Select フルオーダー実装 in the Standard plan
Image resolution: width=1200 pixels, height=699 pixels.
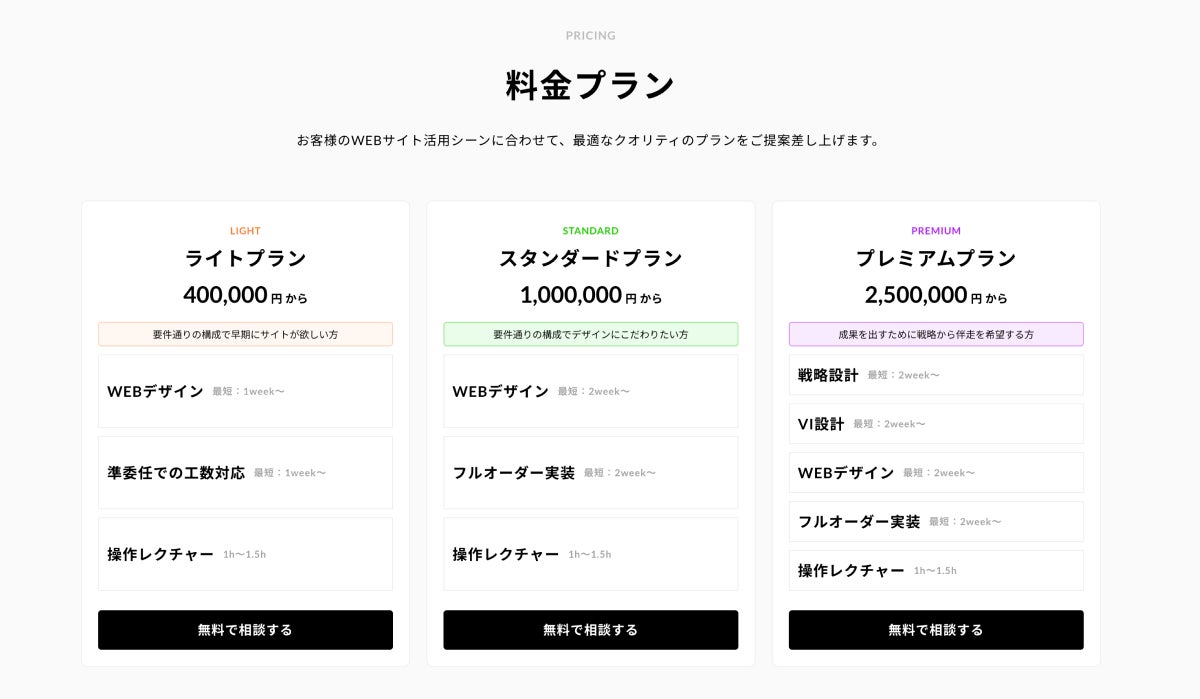click(x=590, y=473)
